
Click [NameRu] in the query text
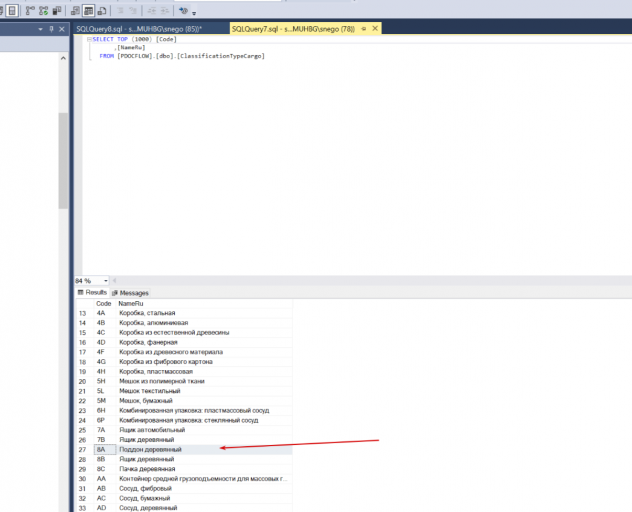click(131, 48)
